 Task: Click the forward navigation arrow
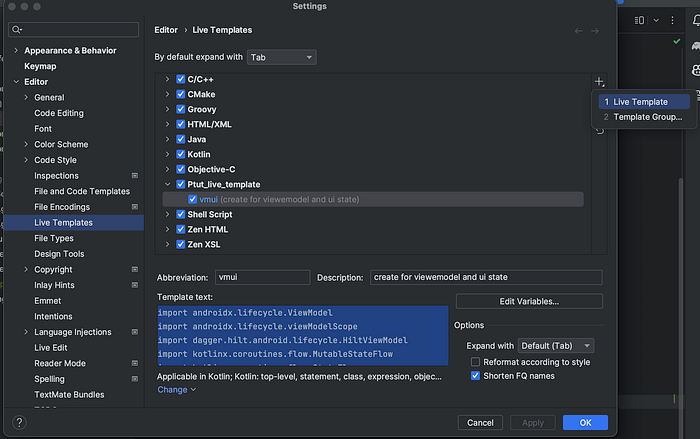(x=595, y=31)
